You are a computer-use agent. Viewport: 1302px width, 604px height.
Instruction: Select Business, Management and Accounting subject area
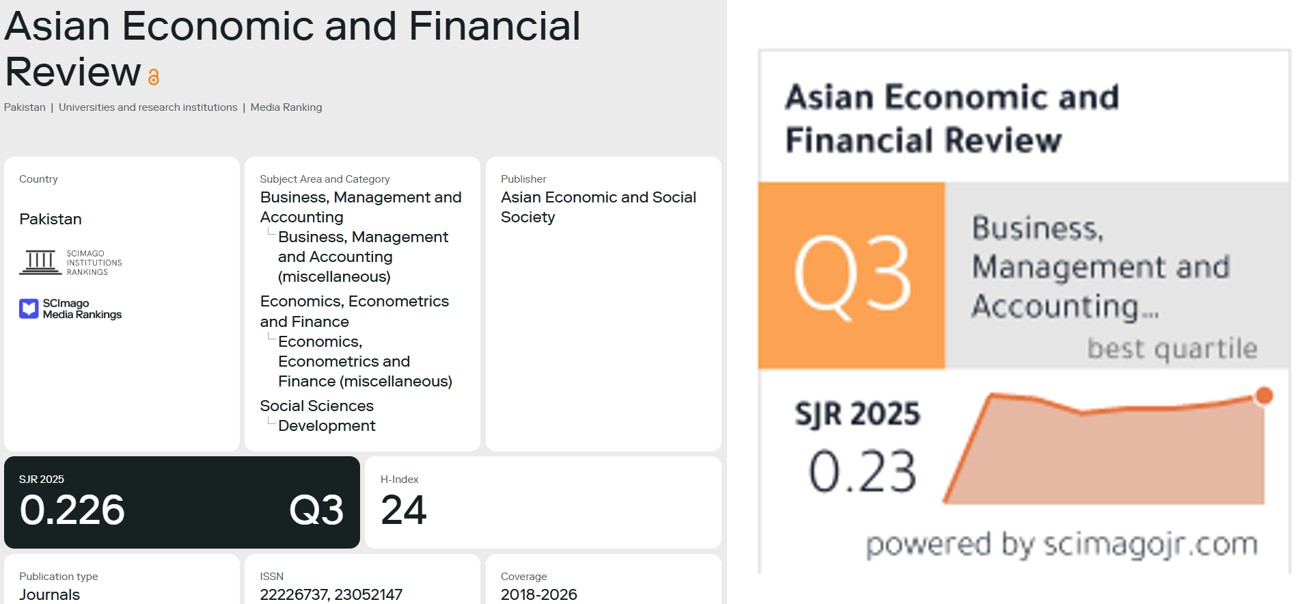coord(361,207)
